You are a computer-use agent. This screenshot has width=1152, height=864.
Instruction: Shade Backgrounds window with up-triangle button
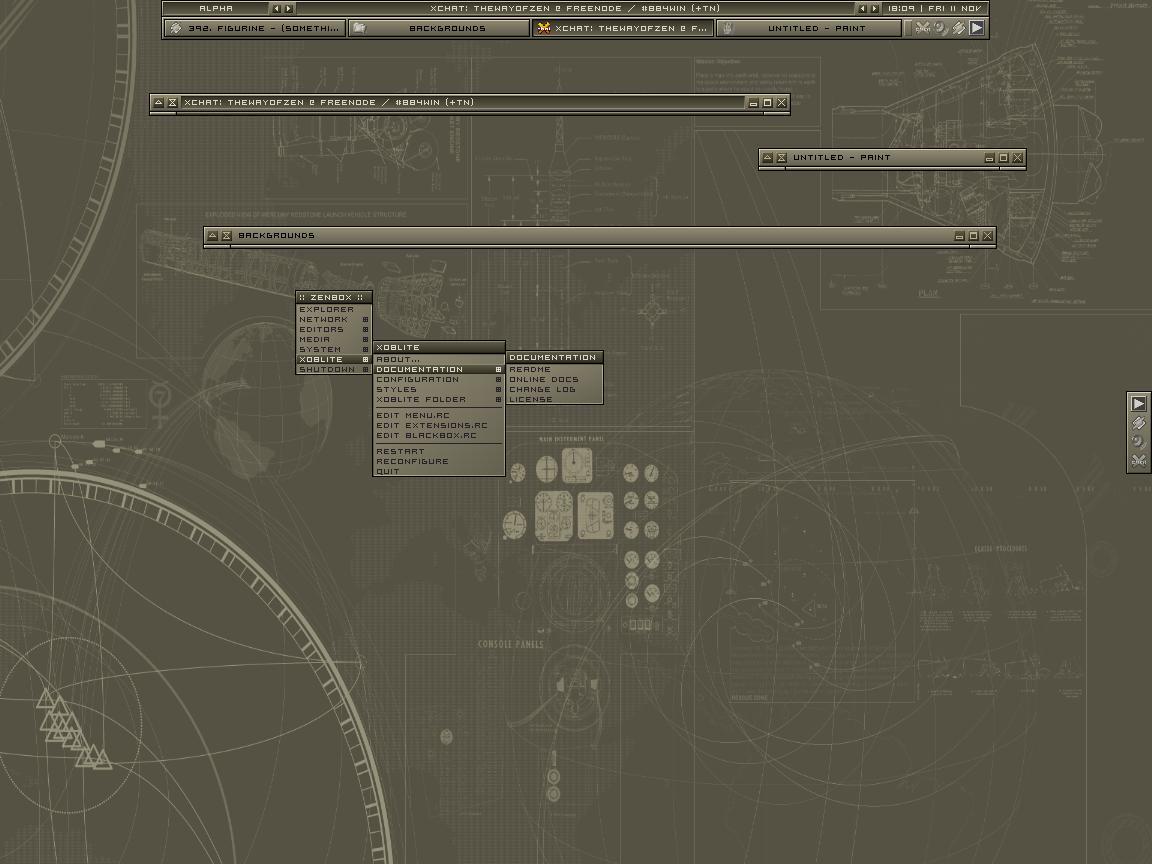pos(213,235)
